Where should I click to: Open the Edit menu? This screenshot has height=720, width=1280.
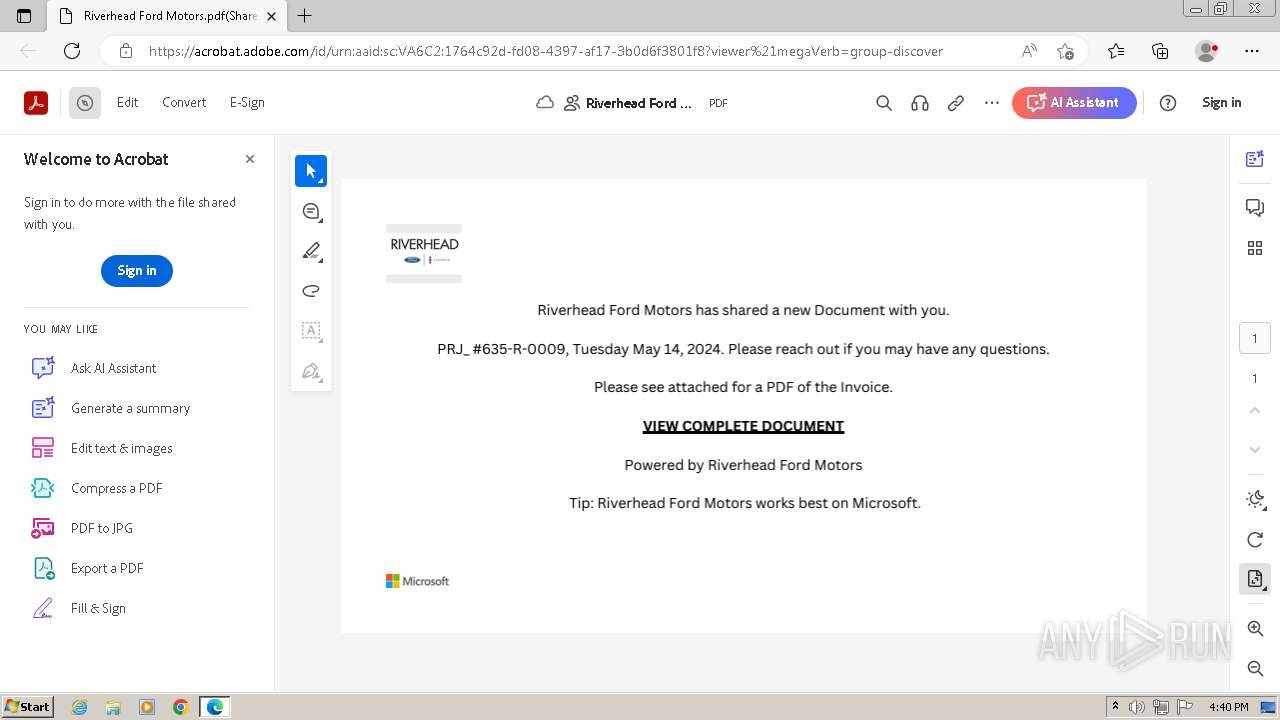[x=127, y=102]
